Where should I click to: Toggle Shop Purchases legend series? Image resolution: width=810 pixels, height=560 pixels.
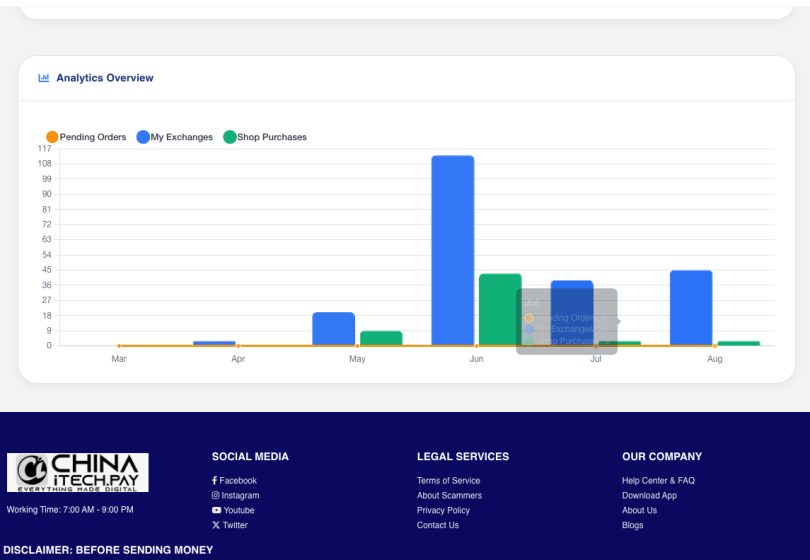click(265, 137)
